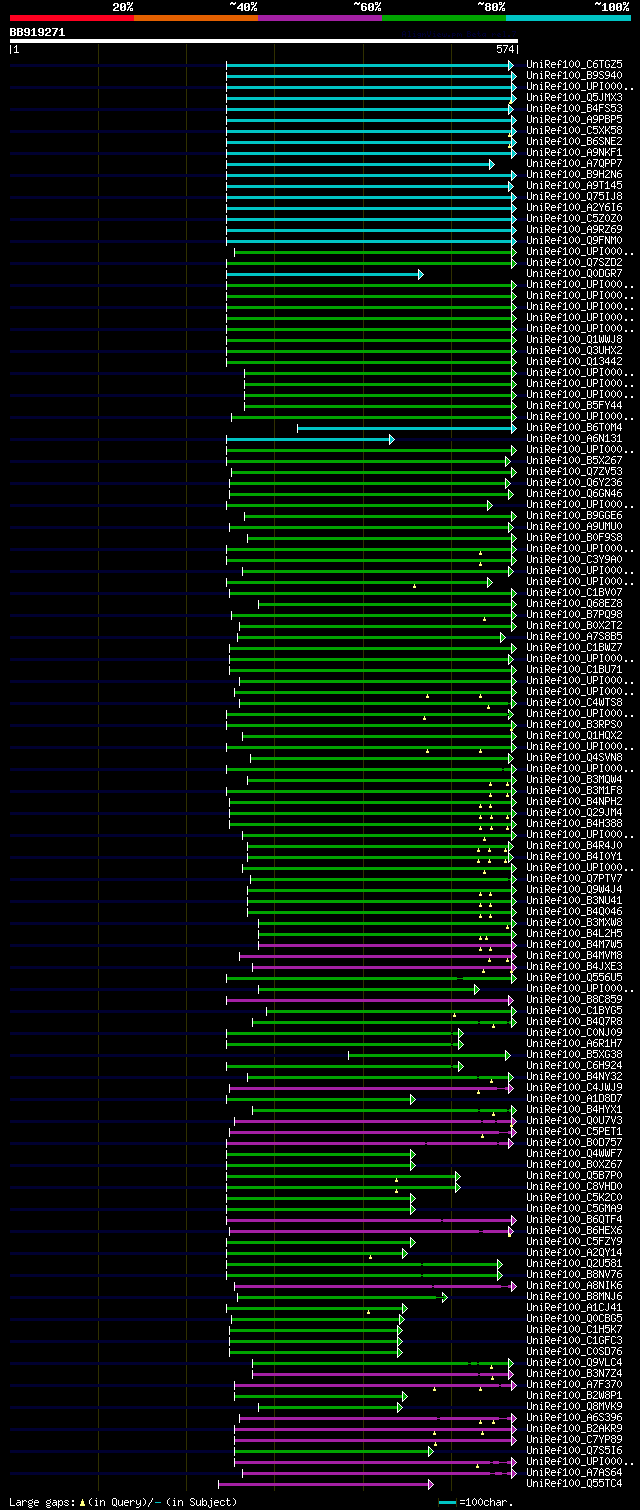Viewport: 640px width, 1510px height.
Task: Select the UniRef100_Q6GN46 label
Action: pyautogui.click(x=574, y=493)
